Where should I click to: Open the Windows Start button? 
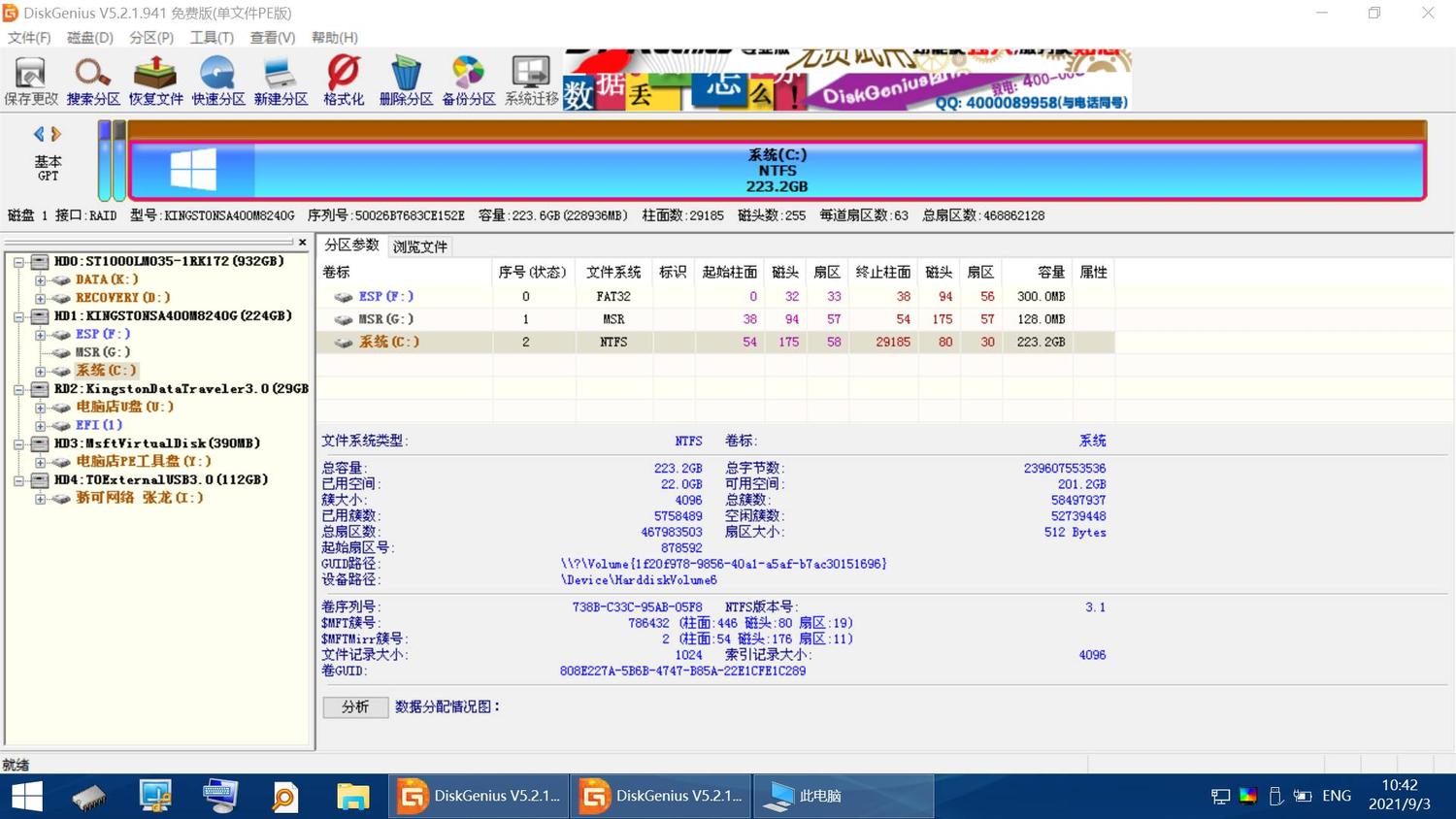[x=26, y=797]
